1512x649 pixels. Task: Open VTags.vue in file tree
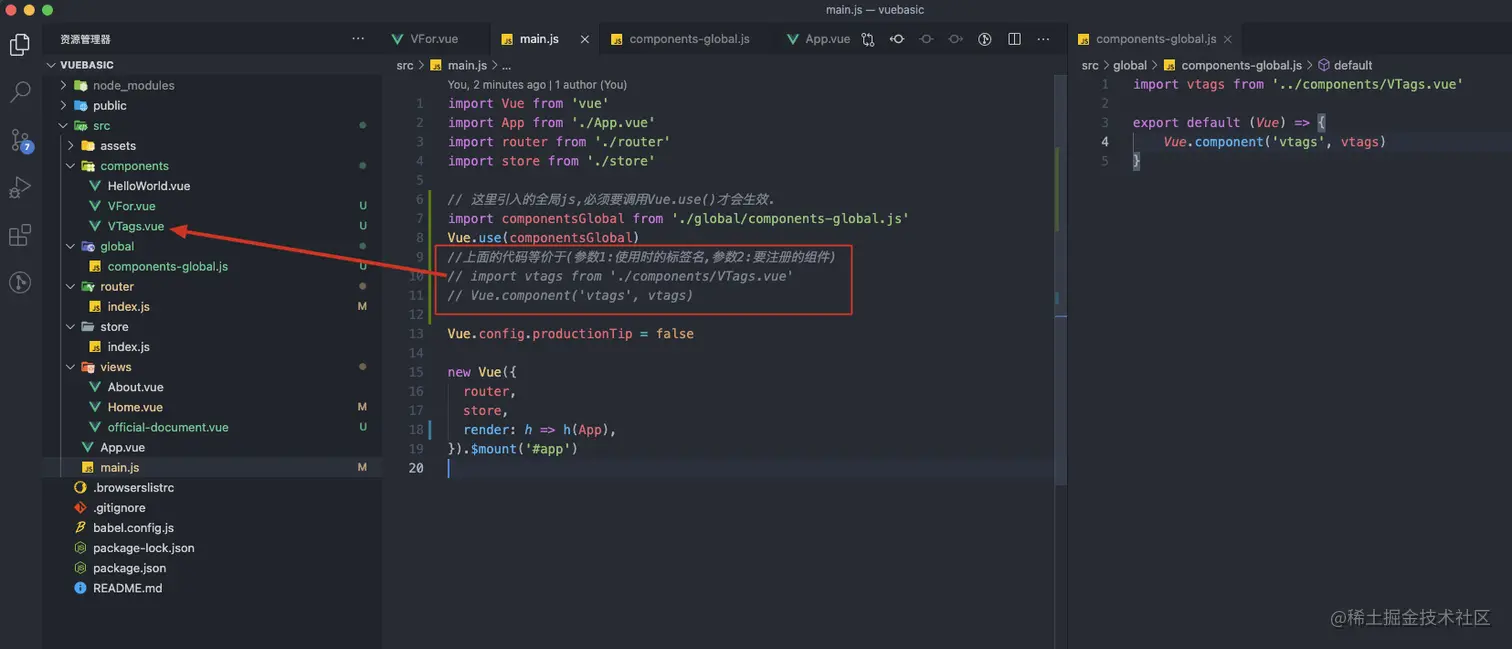pyautogui.click(x=136, y=226)
